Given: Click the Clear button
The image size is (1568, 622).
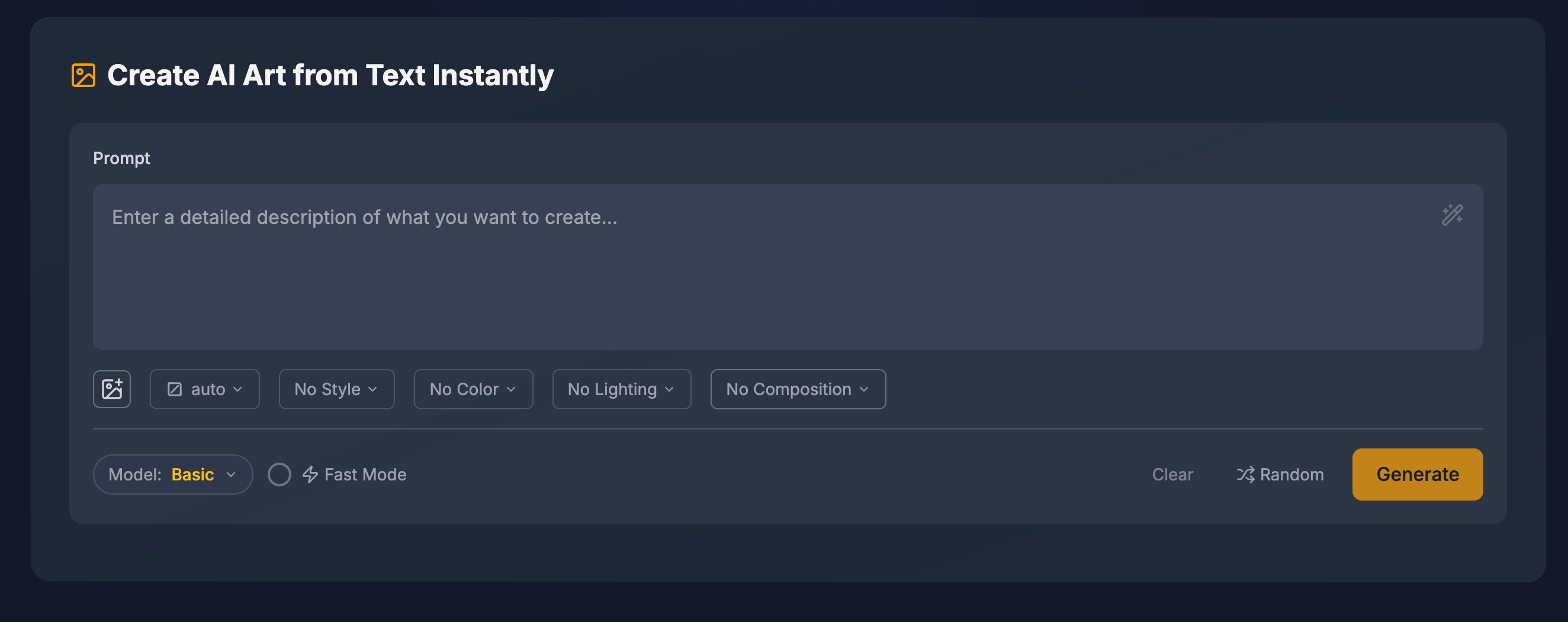Looking at the screenshot, I should pos(1172,474).
